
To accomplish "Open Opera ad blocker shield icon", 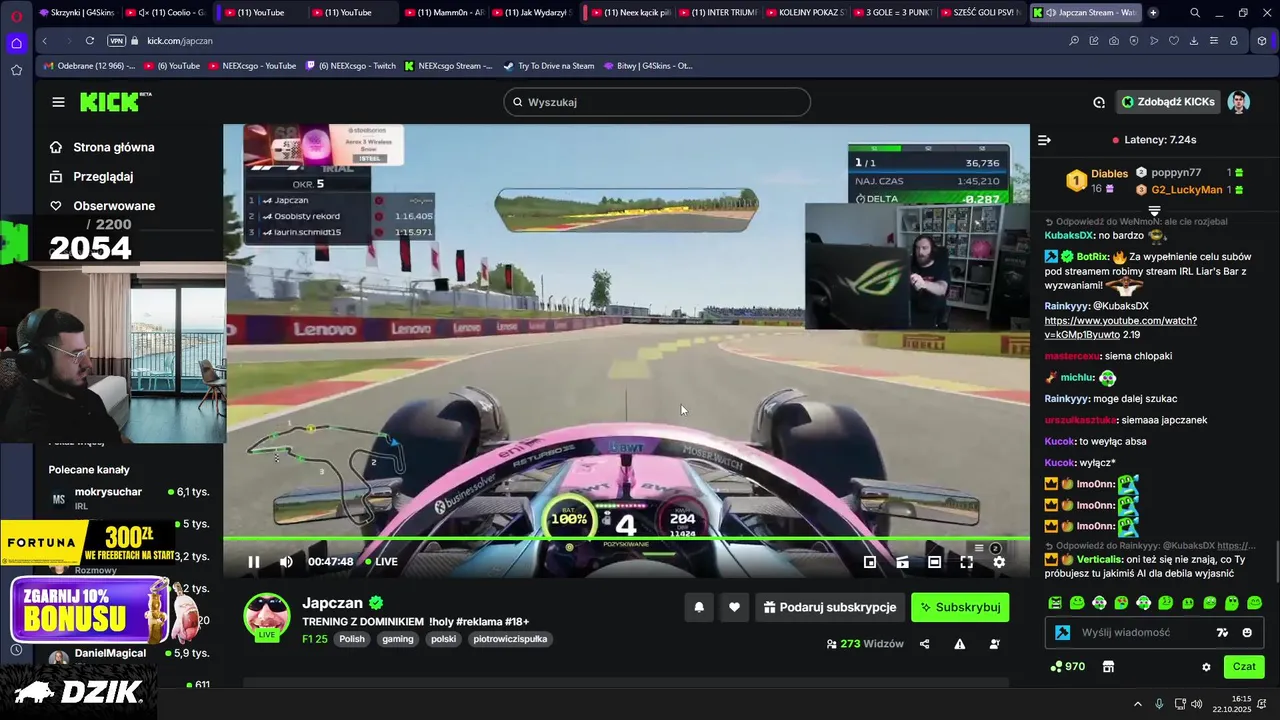I will pyautogui.click(x=1134, y=41).
